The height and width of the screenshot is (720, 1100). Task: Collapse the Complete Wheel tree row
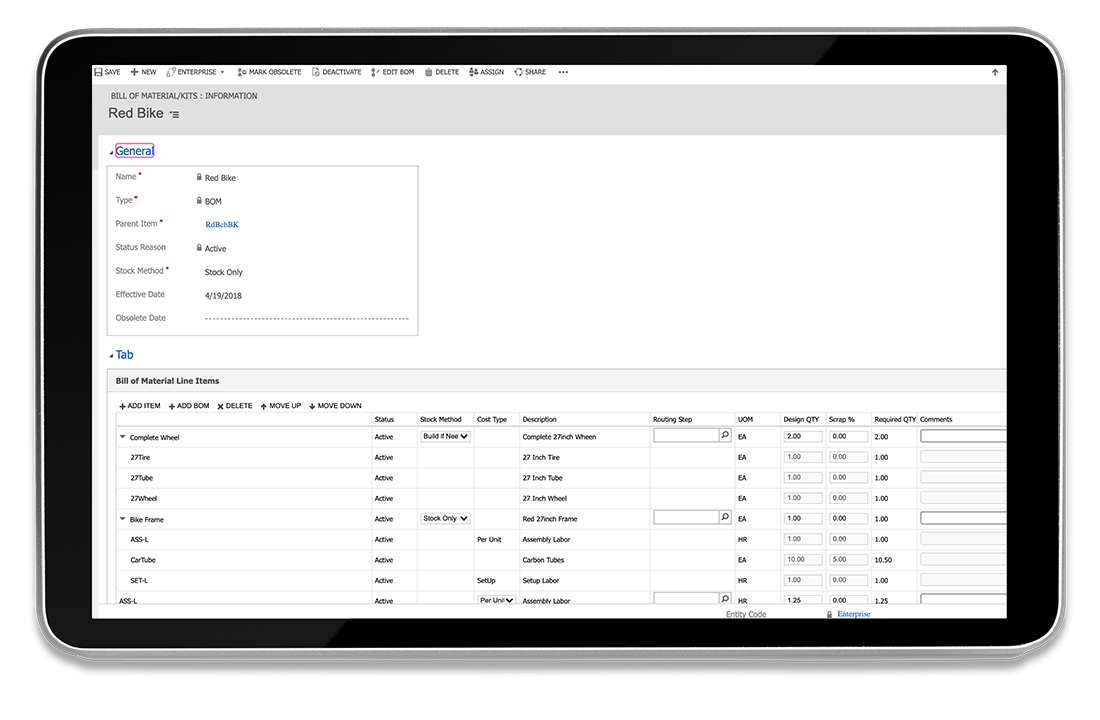(123, 437)
